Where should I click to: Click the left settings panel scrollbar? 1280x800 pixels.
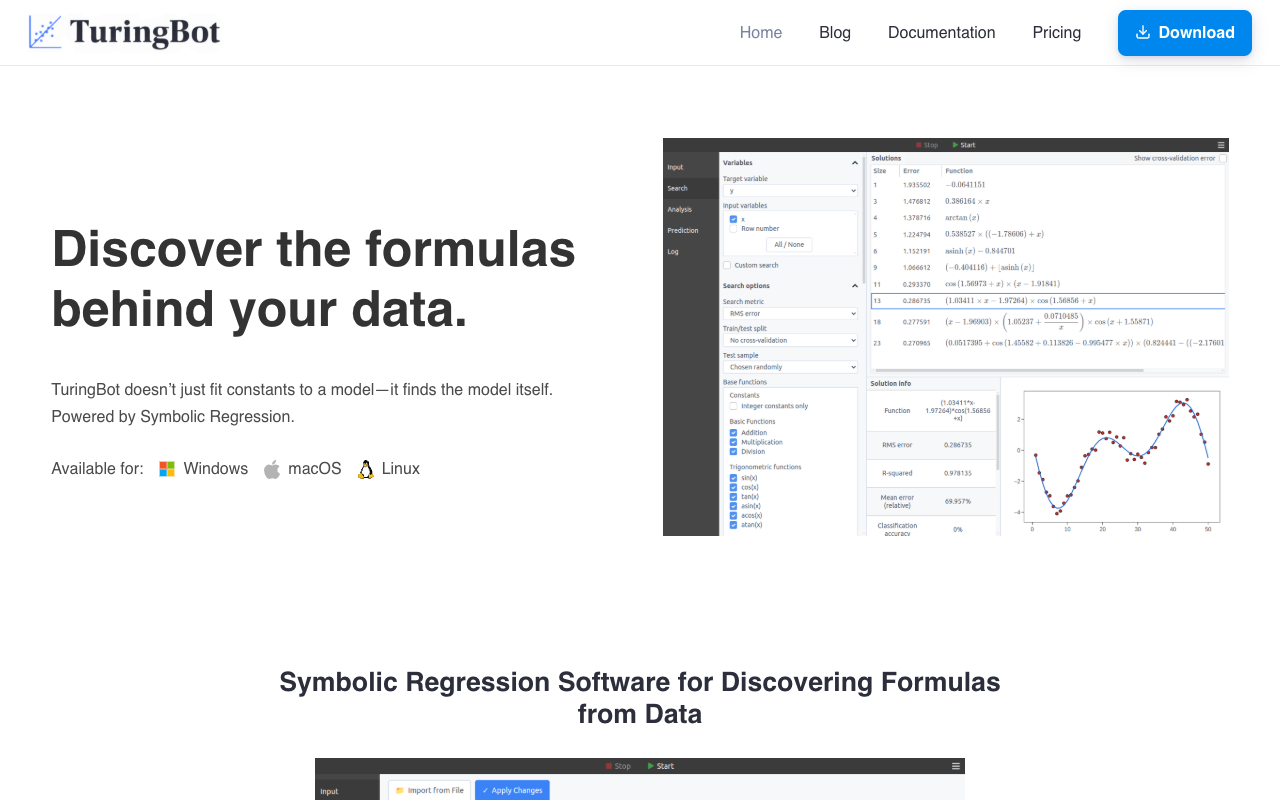click(863, 218)
